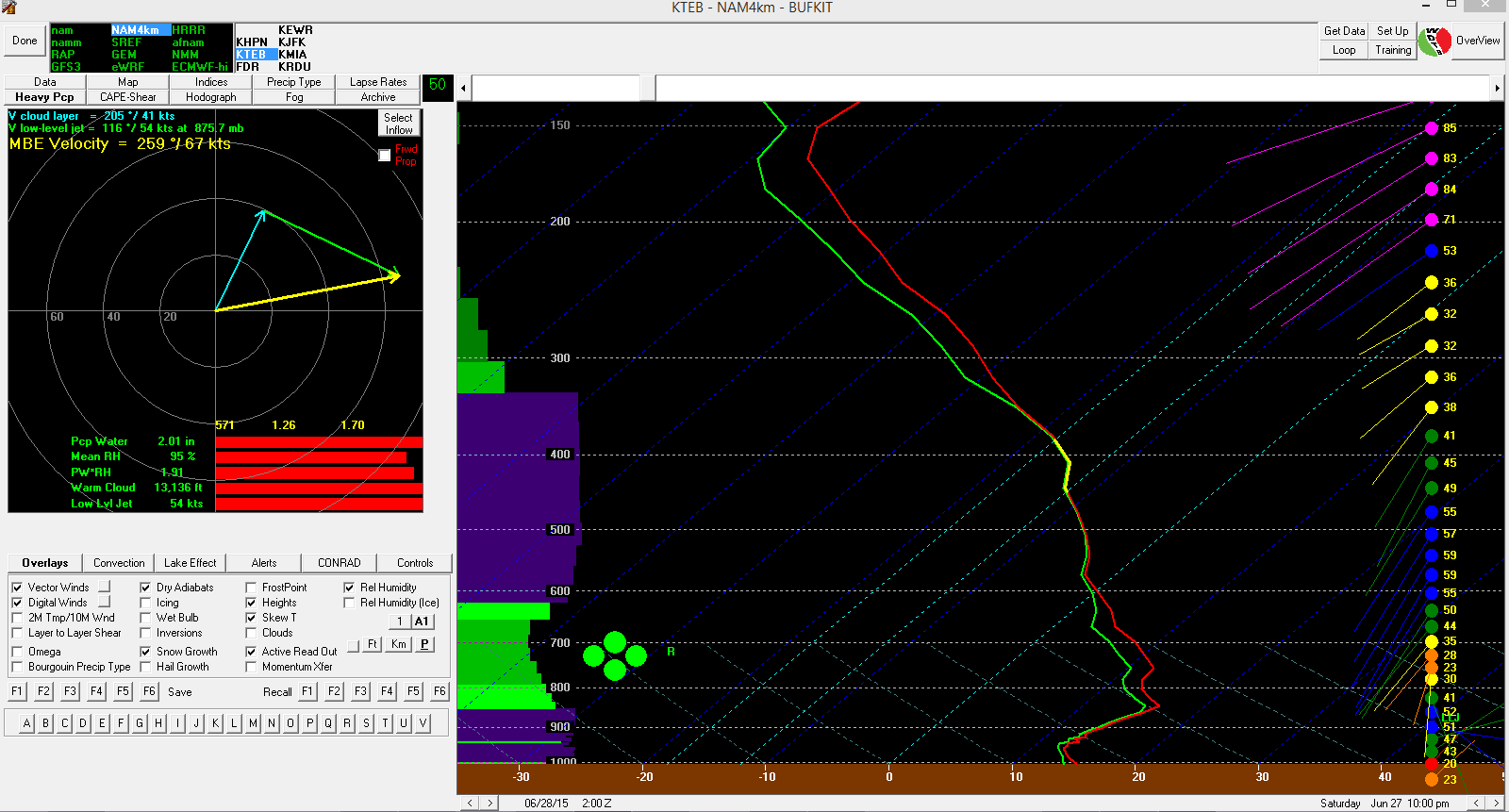Screen dimensions: 1509x812
Task: Click left arrow of the top time scrollbar
Action: coord(463,89)
